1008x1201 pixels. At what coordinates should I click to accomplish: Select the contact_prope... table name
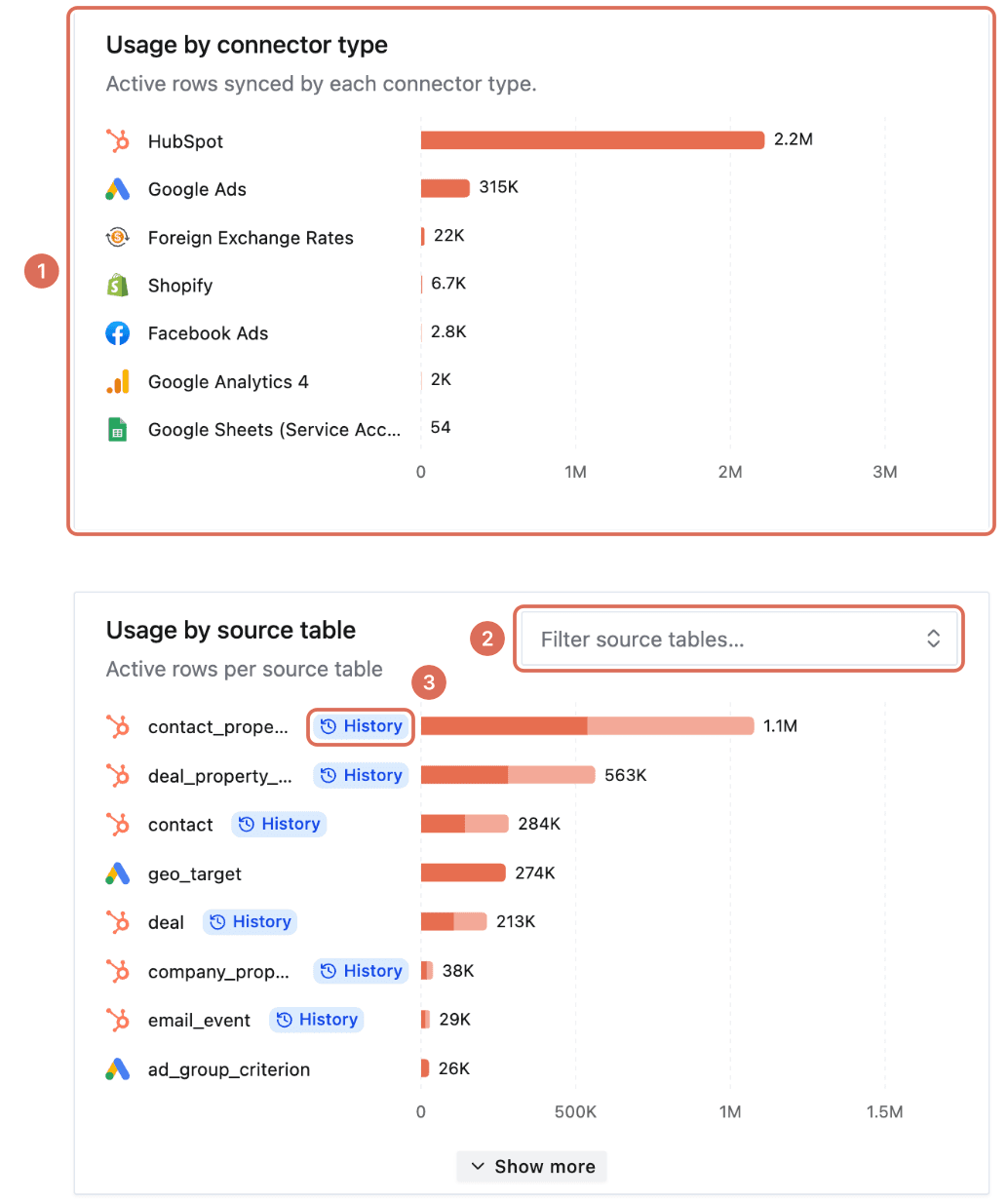pos(218,727)
